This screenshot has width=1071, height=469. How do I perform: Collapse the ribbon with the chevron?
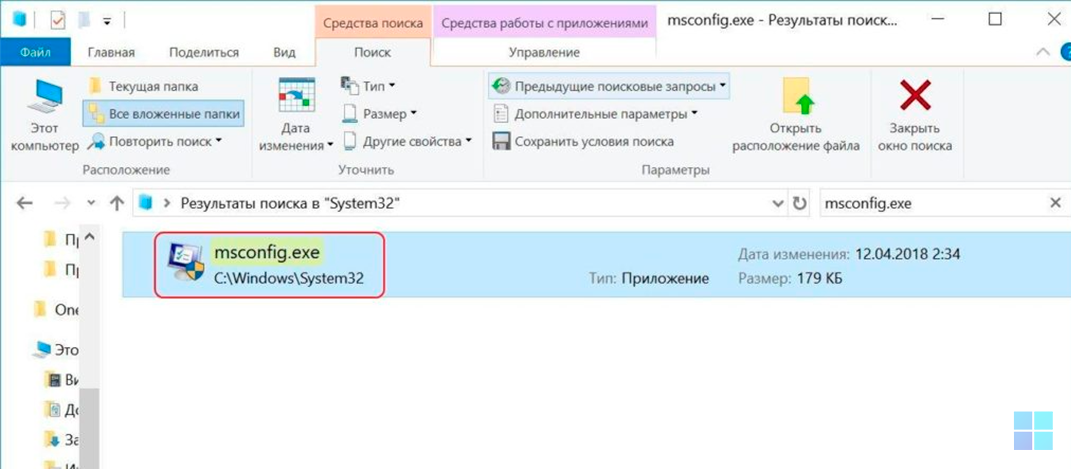1042,52
